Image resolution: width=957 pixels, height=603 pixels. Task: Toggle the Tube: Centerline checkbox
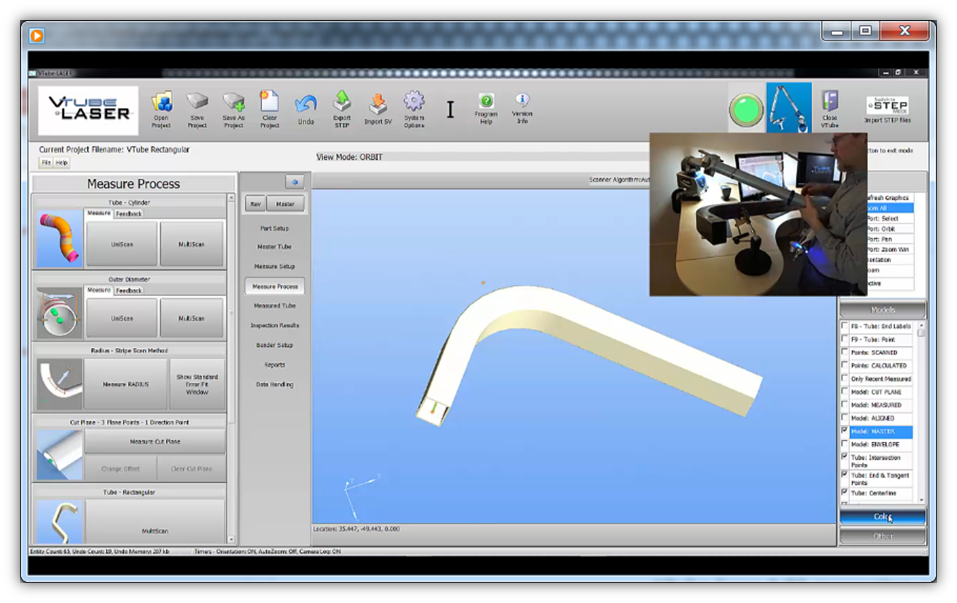coord(845,492)
